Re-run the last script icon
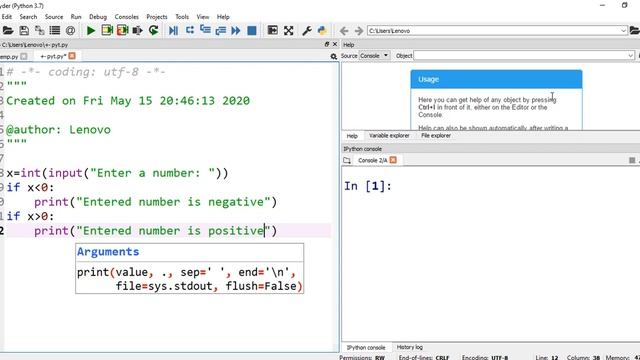Screen dimensions: 640x360 pos(153,31)
